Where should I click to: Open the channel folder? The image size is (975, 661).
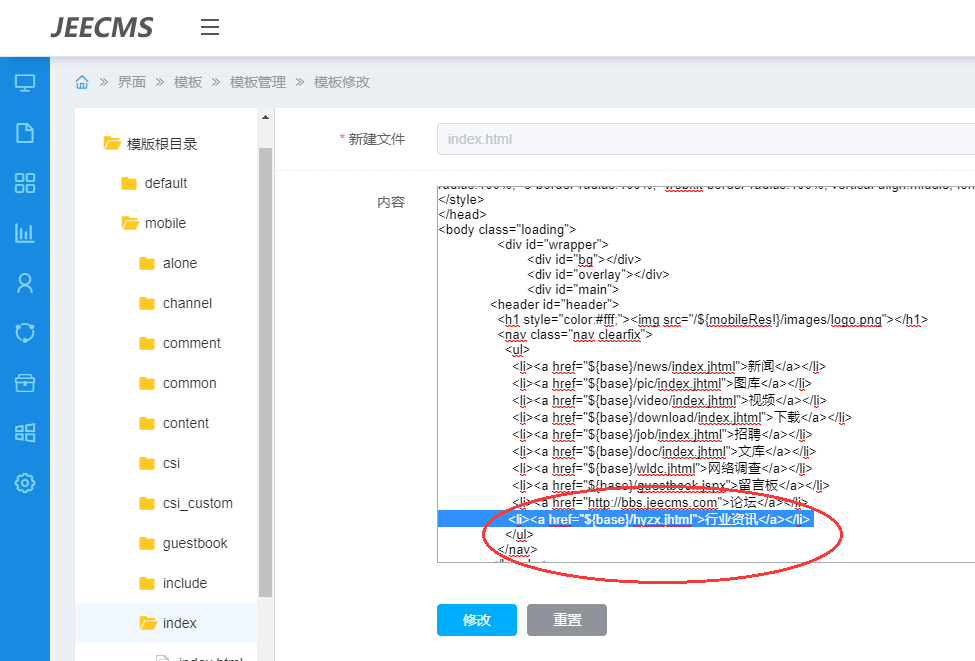pyautogui.click(x=187, y=303)
